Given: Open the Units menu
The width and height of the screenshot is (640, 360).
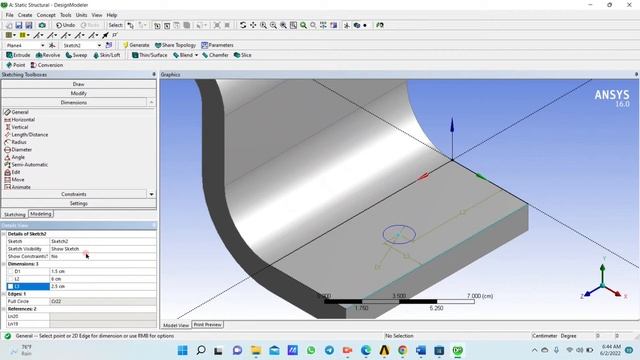Looking at the screenshot, I should pos(81,15).
